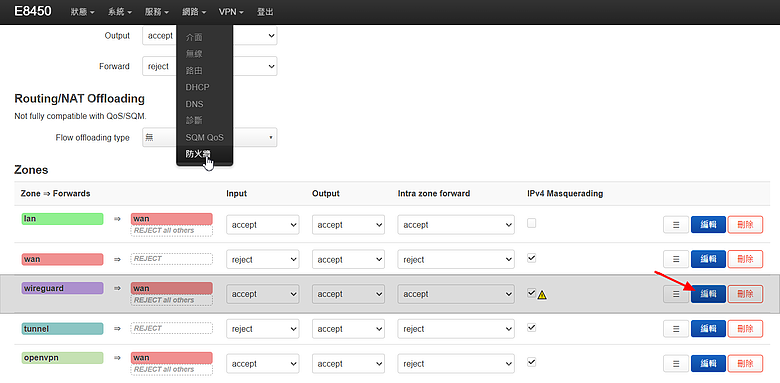The image size is (780, 383).
Task: Click the Zones section heading
Action: (31, 170)
